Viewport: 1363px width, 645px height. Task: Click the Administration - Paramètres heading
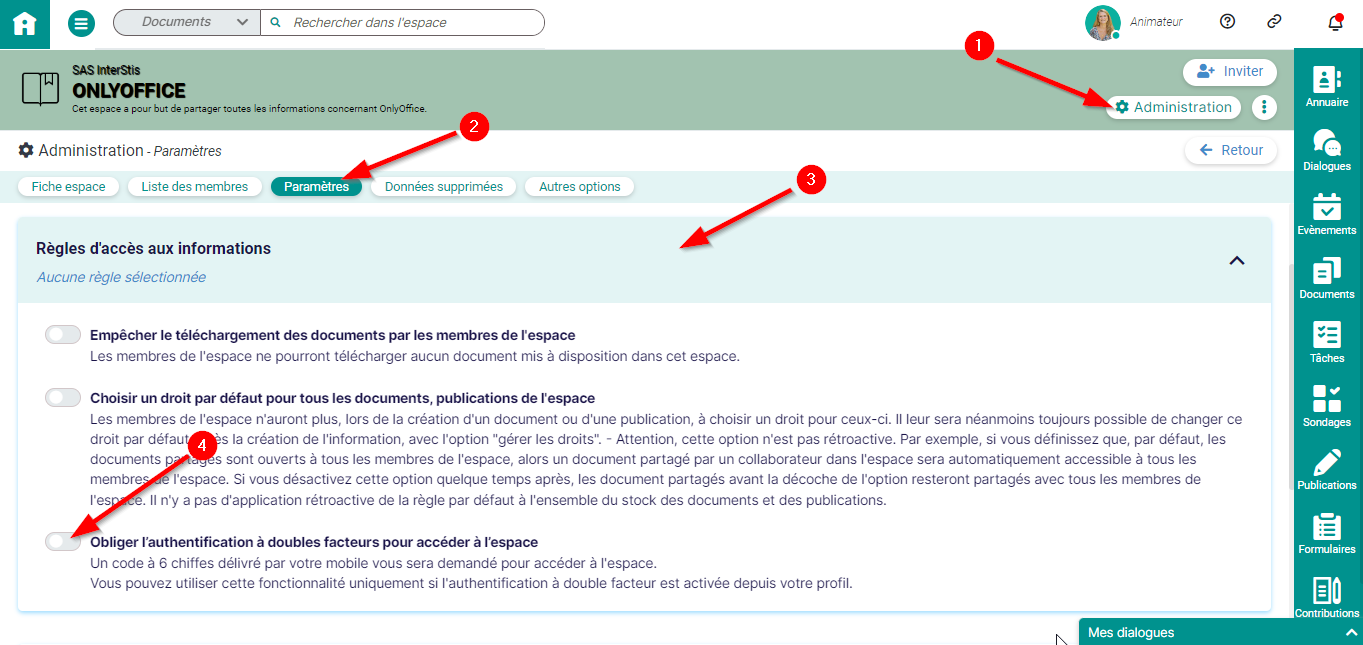pyautogui.click(x=120, y=151)
